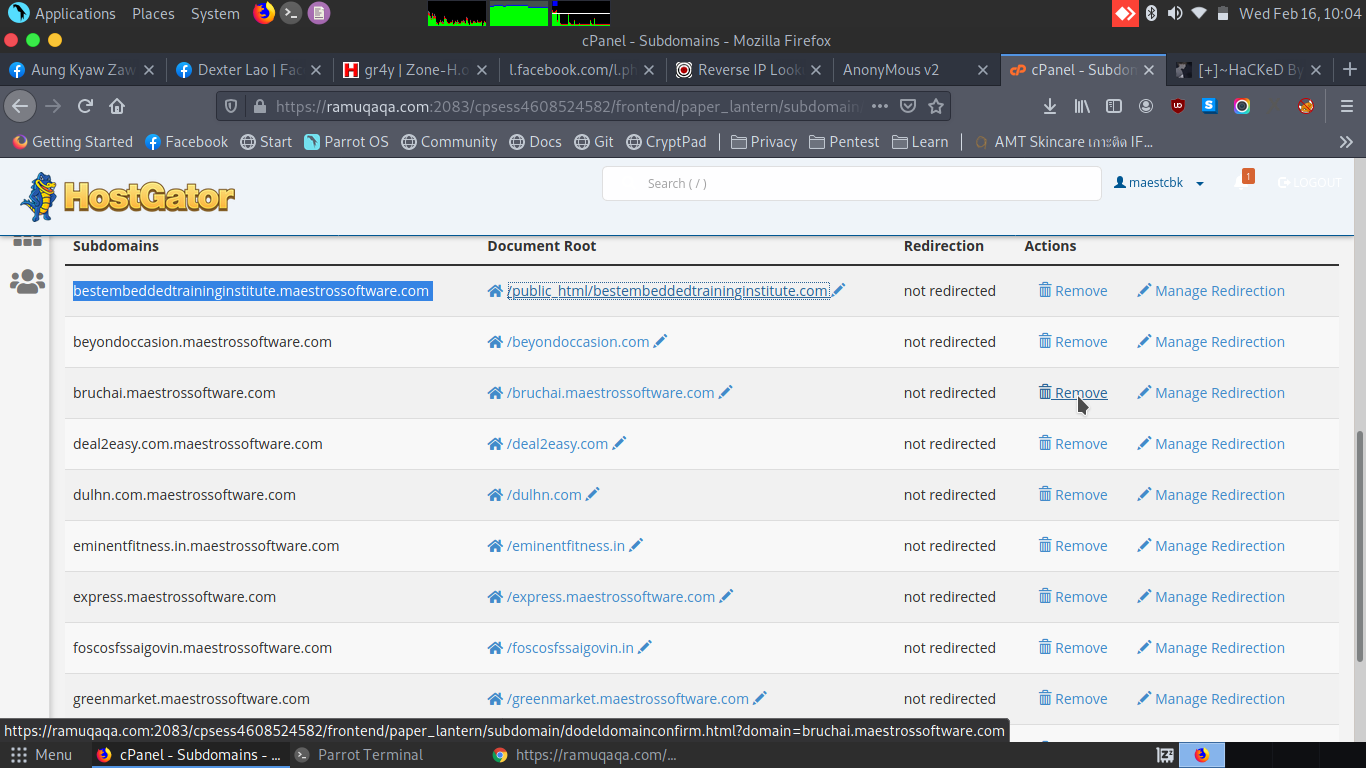Open the User Manager sidebar icon
Screen dimensions: 1366x768
tap(27, 282)
